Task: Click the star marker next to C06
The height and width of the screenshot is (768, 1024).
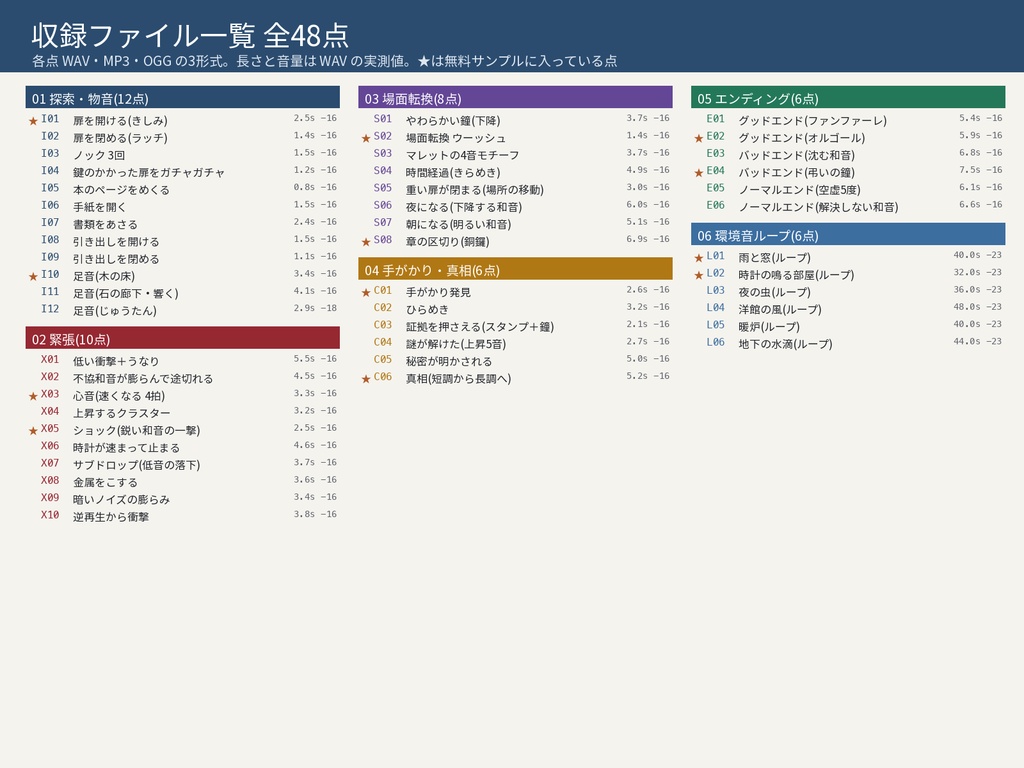Action: click(366, 379)
